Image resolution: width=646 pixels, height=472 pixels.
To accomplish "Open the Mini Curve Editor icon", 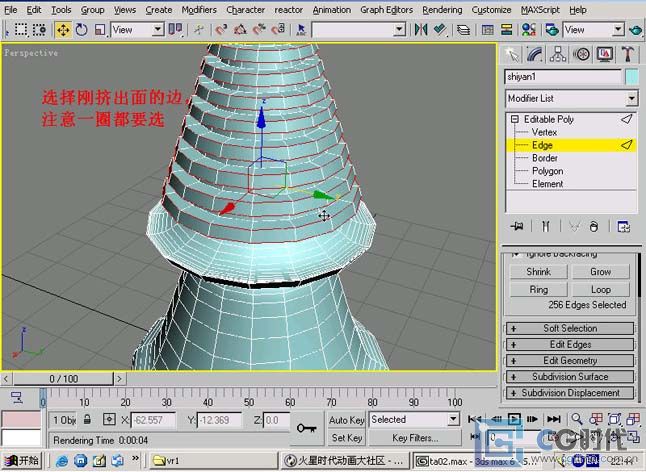I will coord(17,397).
